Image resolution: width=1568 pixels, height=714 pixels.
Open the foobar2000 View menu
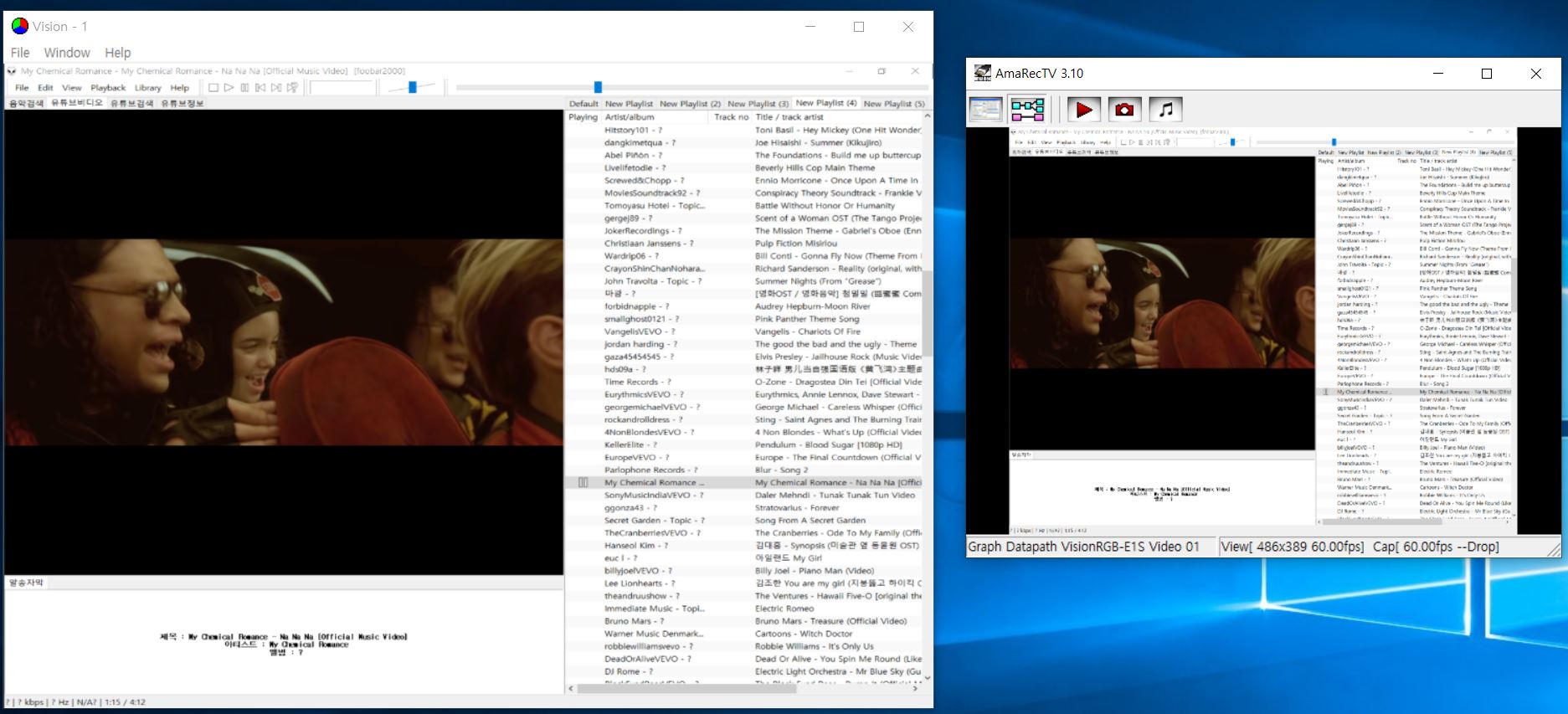coord(72,88)
